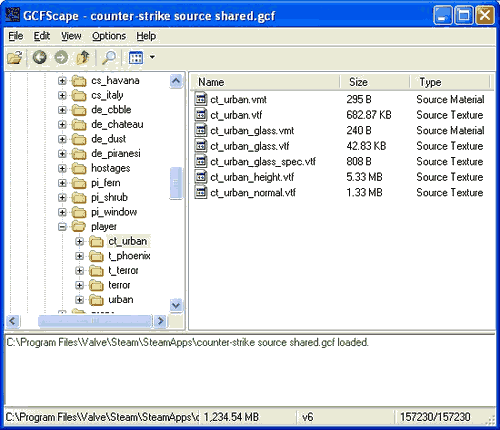Go back with the Back arrow icon
This screenshot has height=430, width=500.
40,57
